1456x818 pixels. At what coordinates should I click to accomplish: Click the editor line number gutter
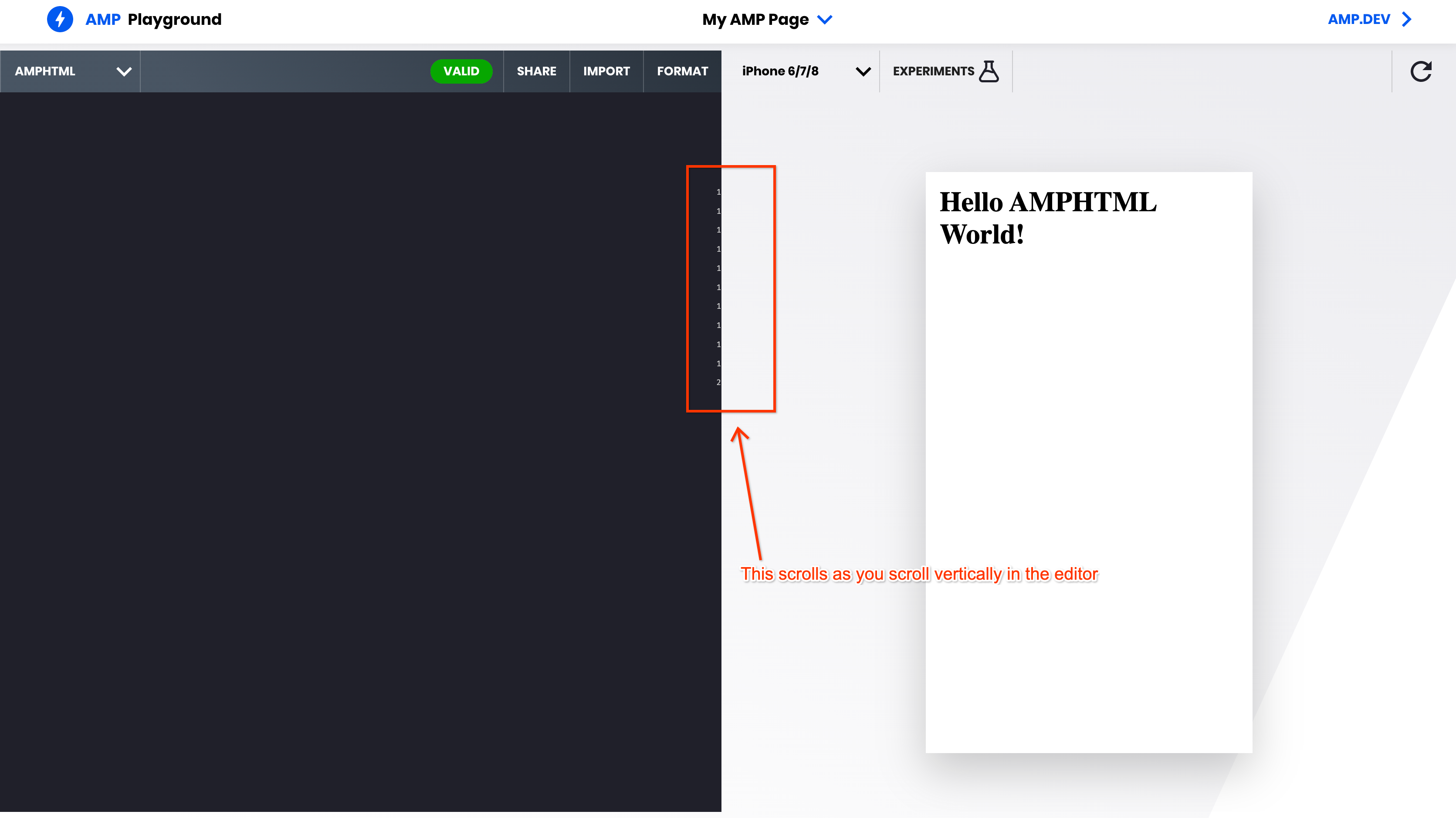point(718,287)
